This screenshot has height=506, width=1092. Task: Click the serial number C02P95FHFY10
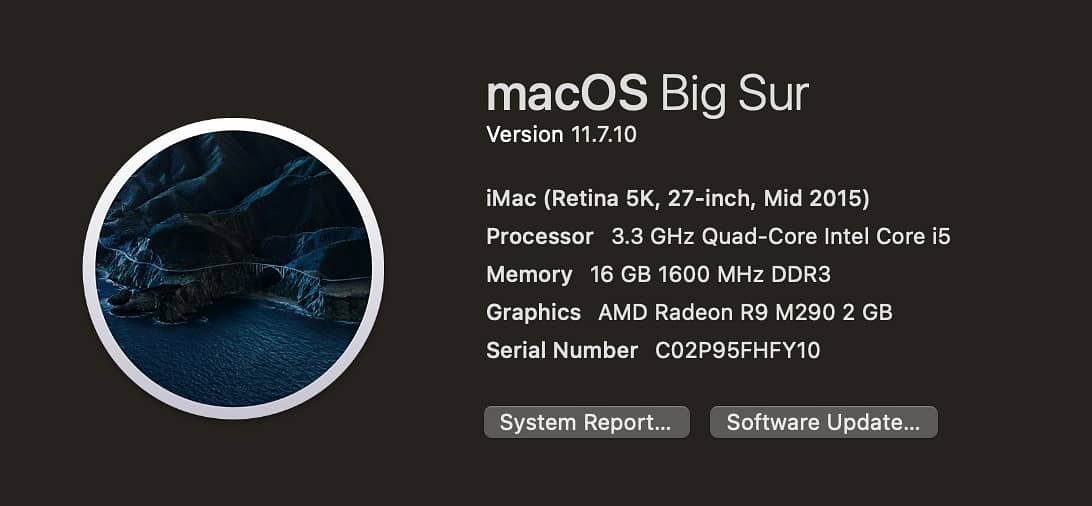[737, 350]
